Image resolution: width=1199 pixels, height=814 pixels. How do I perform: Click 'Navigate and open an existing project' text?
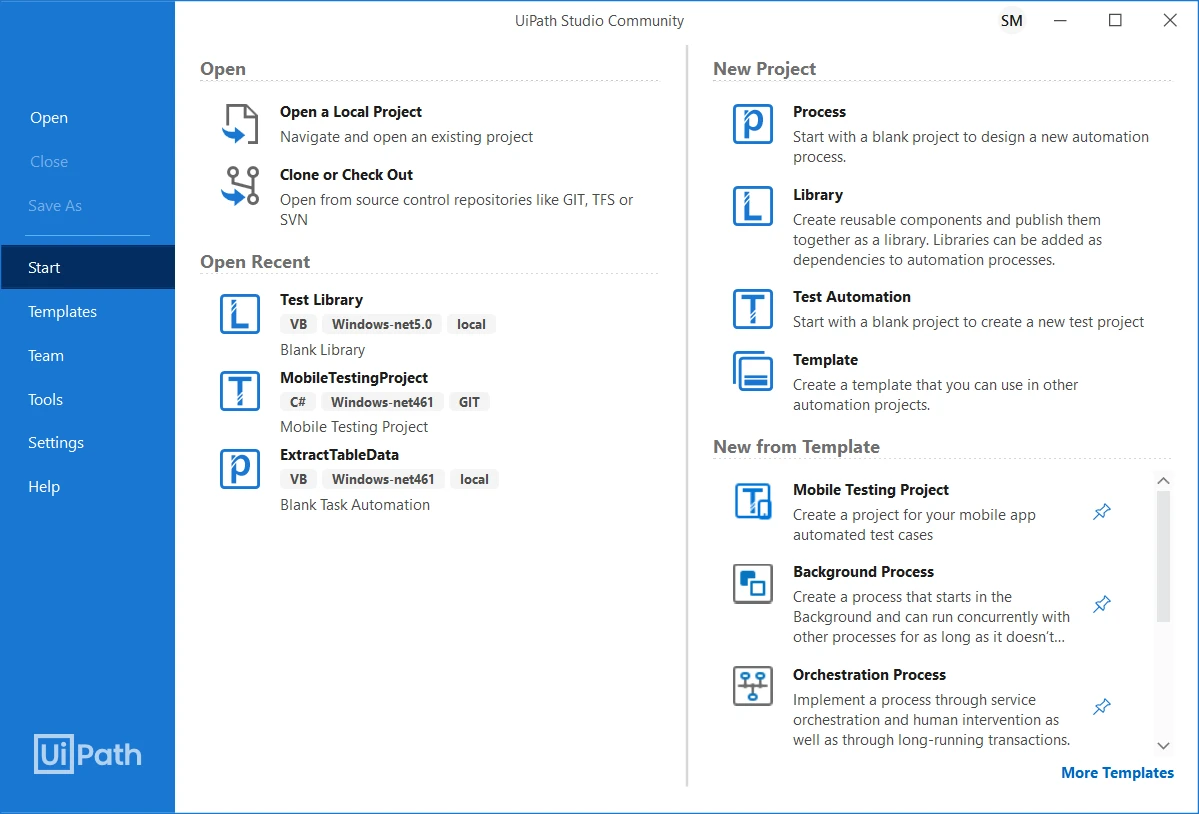pyautogui.click(x=406, y=137)
